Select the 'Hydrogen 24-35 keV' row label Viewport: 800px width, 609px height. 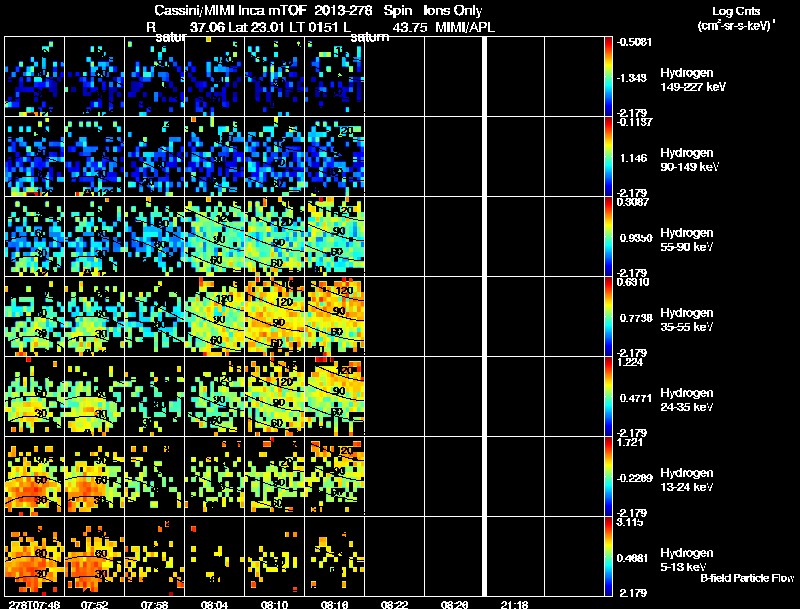click(x=687, y=400)
